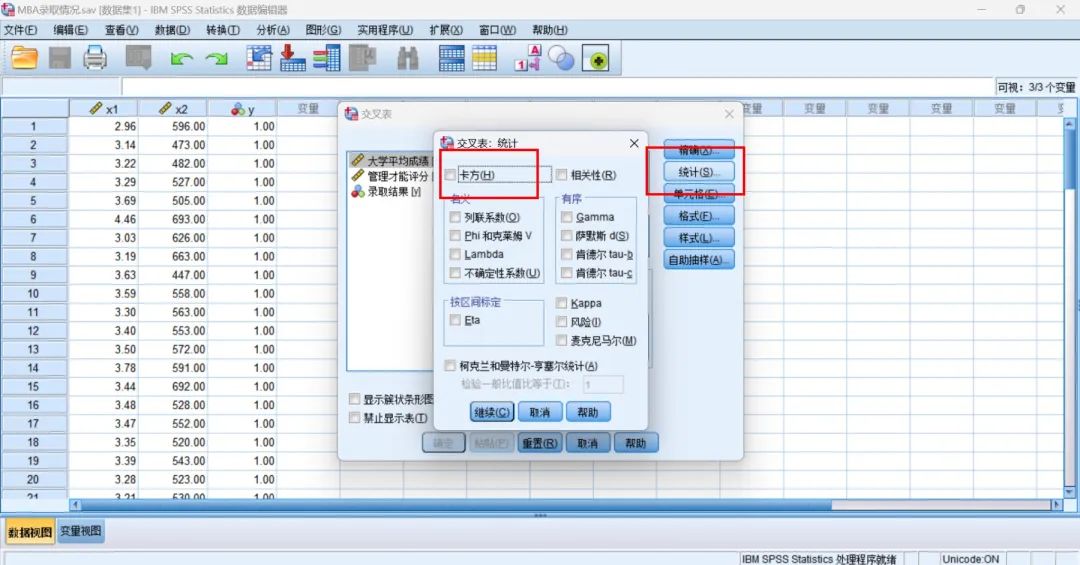
Task: Click cell with value 693.00
Action: [173, 219]
